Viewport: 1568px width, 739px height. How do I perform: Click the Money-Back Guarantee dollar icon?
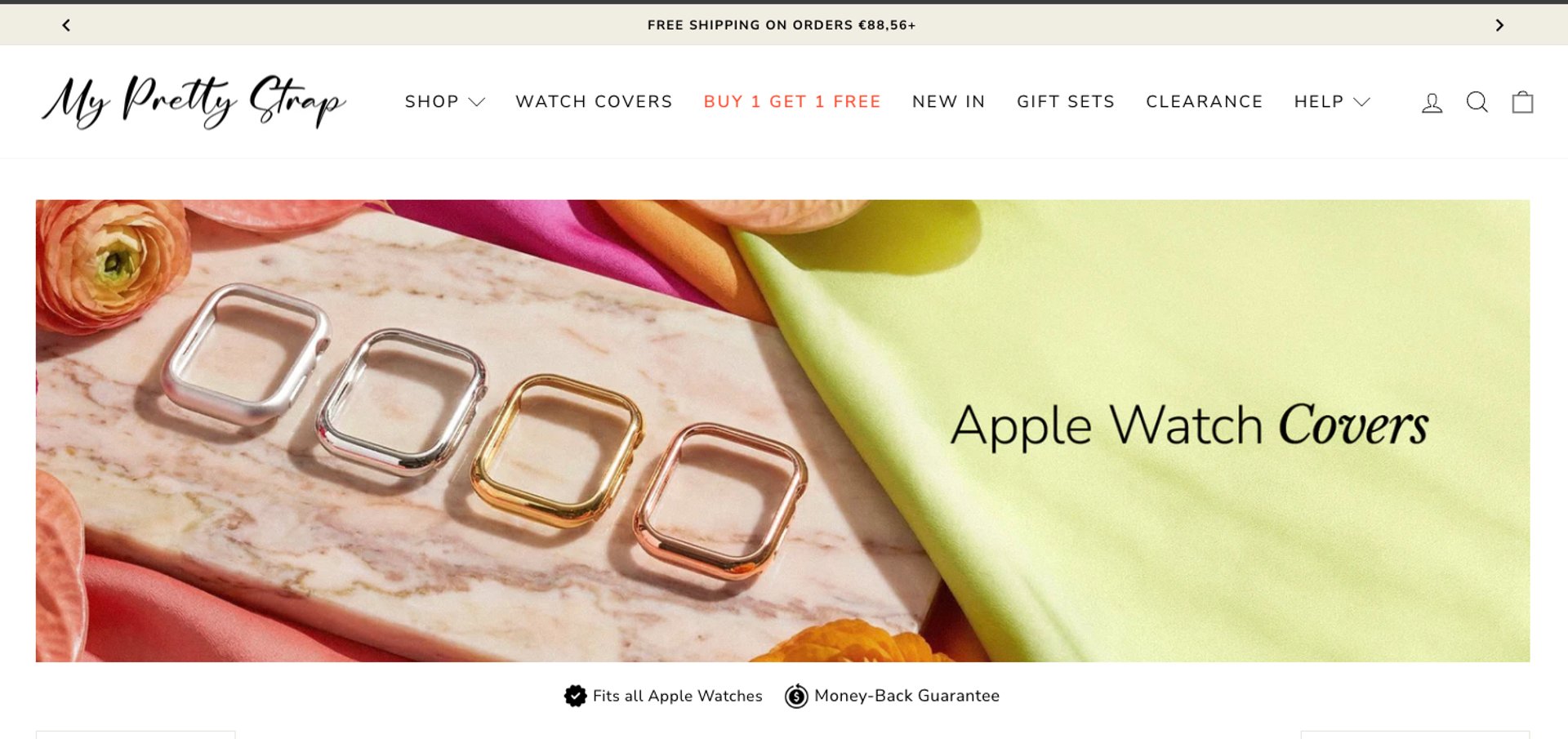[x=796, y=696]
